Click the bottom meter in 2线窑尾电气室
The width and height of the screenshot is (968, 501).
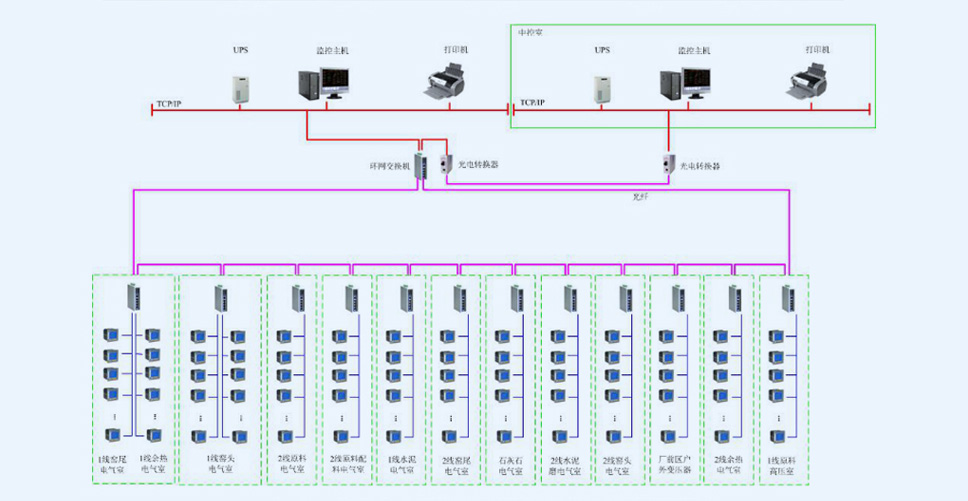pos(448,436)
